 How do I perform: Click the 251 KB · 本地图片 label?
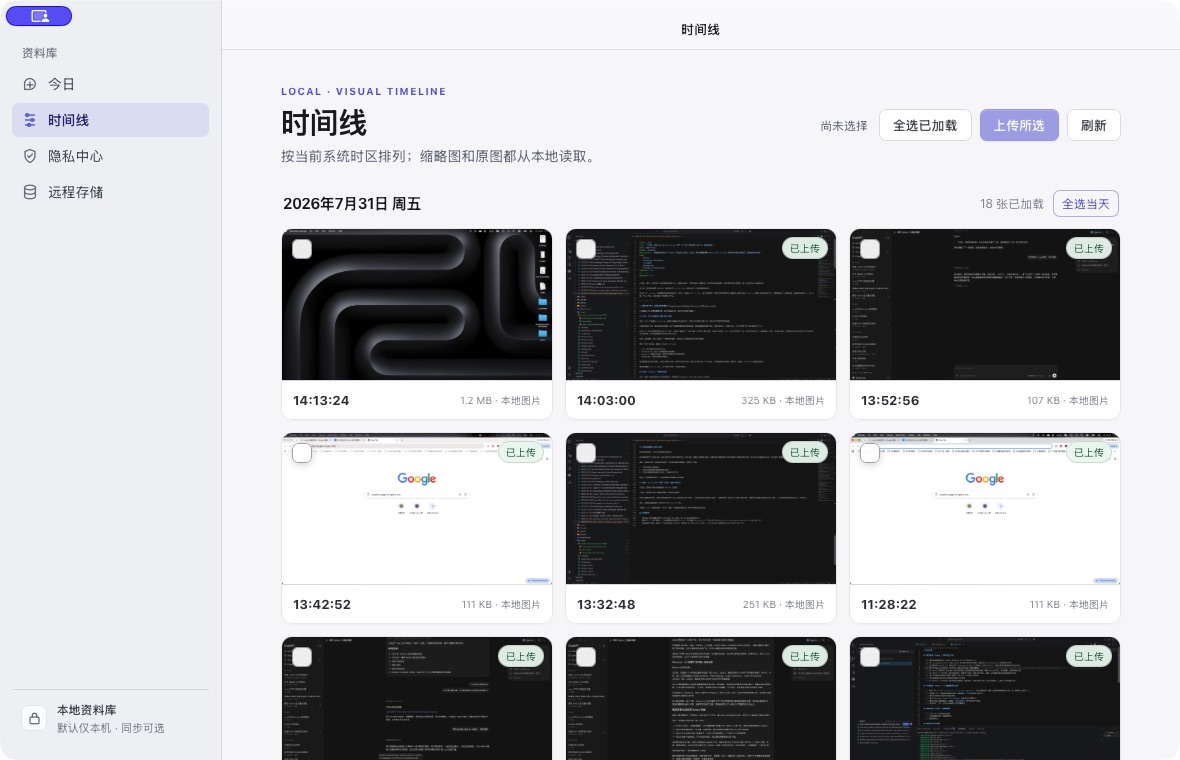[783, 604]
